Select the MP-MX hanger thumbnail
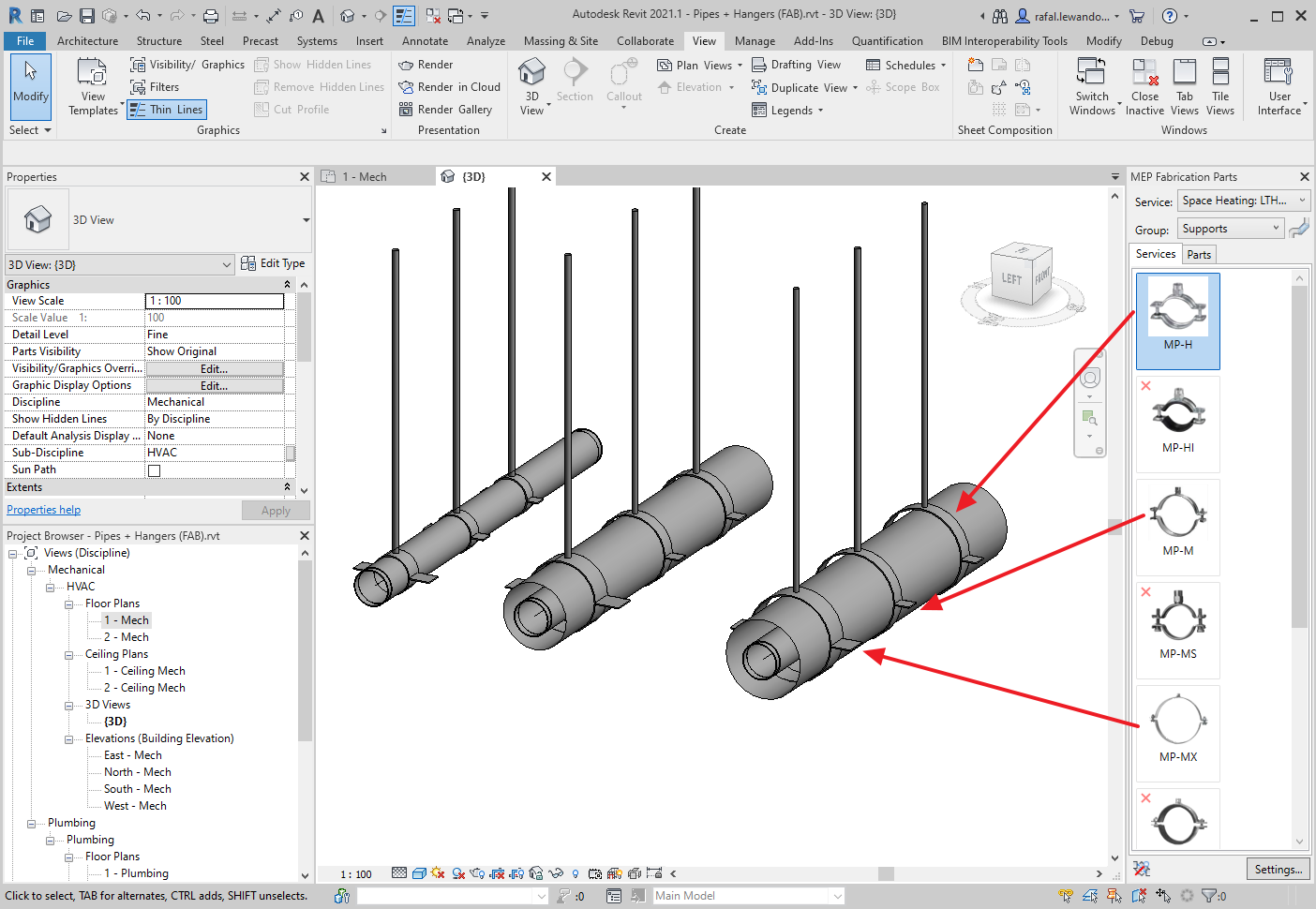Viewport: 1316px width, 909px height. (x=1178, y=733)
